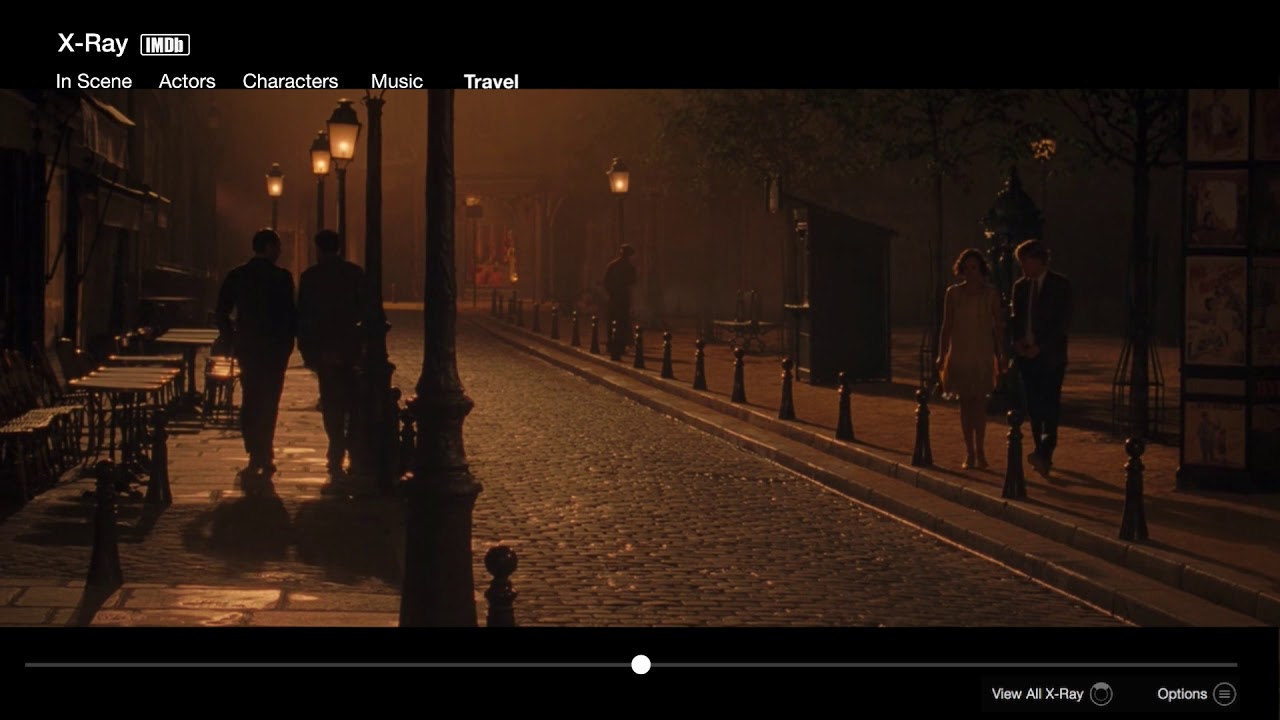
Task: Click the Options label
Action: click(x=1182, y=694)
